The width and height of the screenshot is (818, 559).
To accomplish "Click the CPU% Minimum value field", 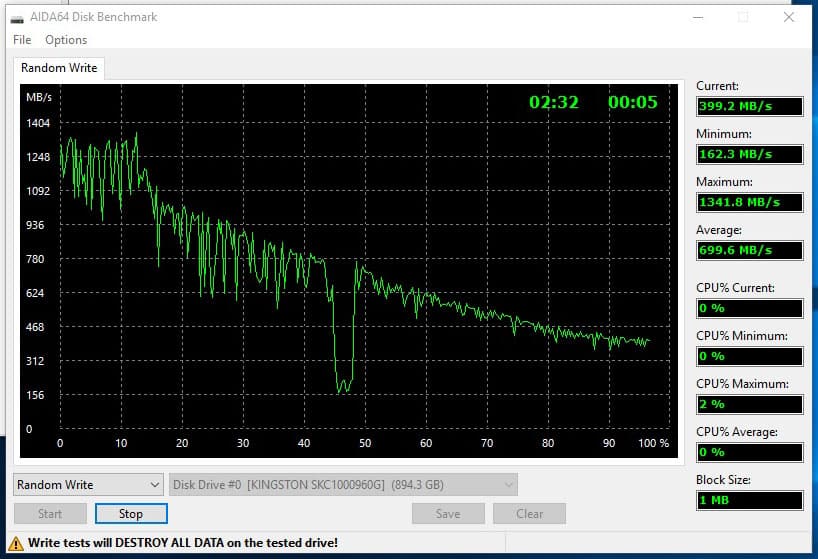I will 750,356.
